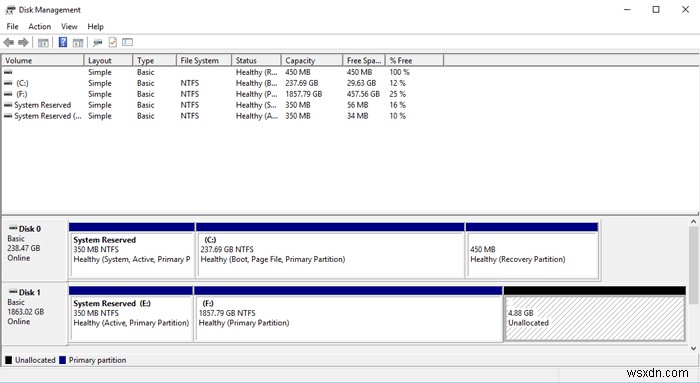Sort by the % Free column header
This screenshot has height=383, width=700.
pyautogui.click(x=414, y=60)
